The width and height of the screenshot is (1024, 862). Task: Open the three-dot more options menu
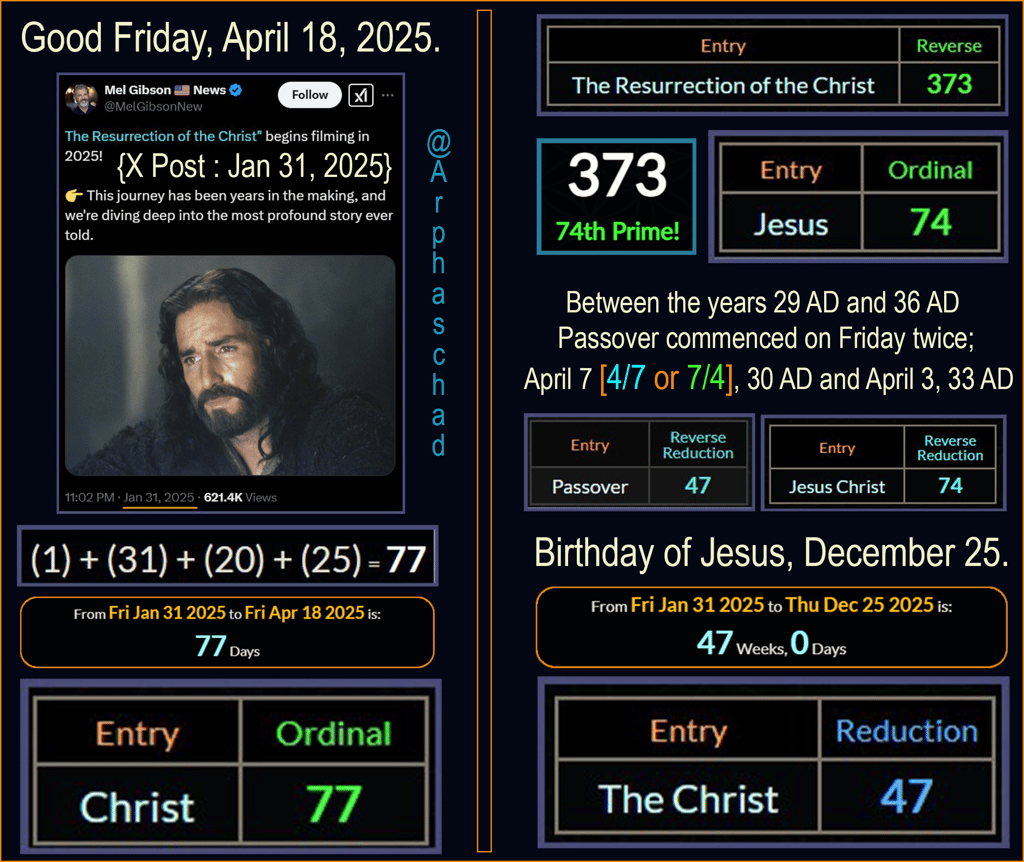388,95
